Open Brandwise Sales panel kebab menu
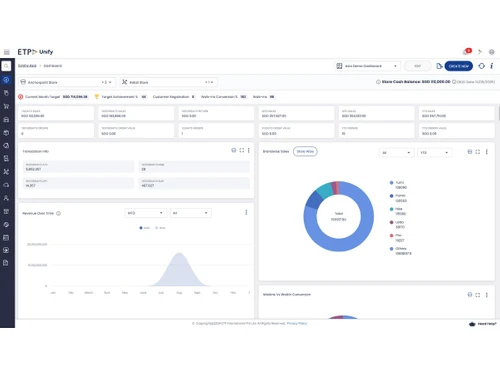Image resolution: width=500 pixels, height=375 pixels. (x=487, y=152)
